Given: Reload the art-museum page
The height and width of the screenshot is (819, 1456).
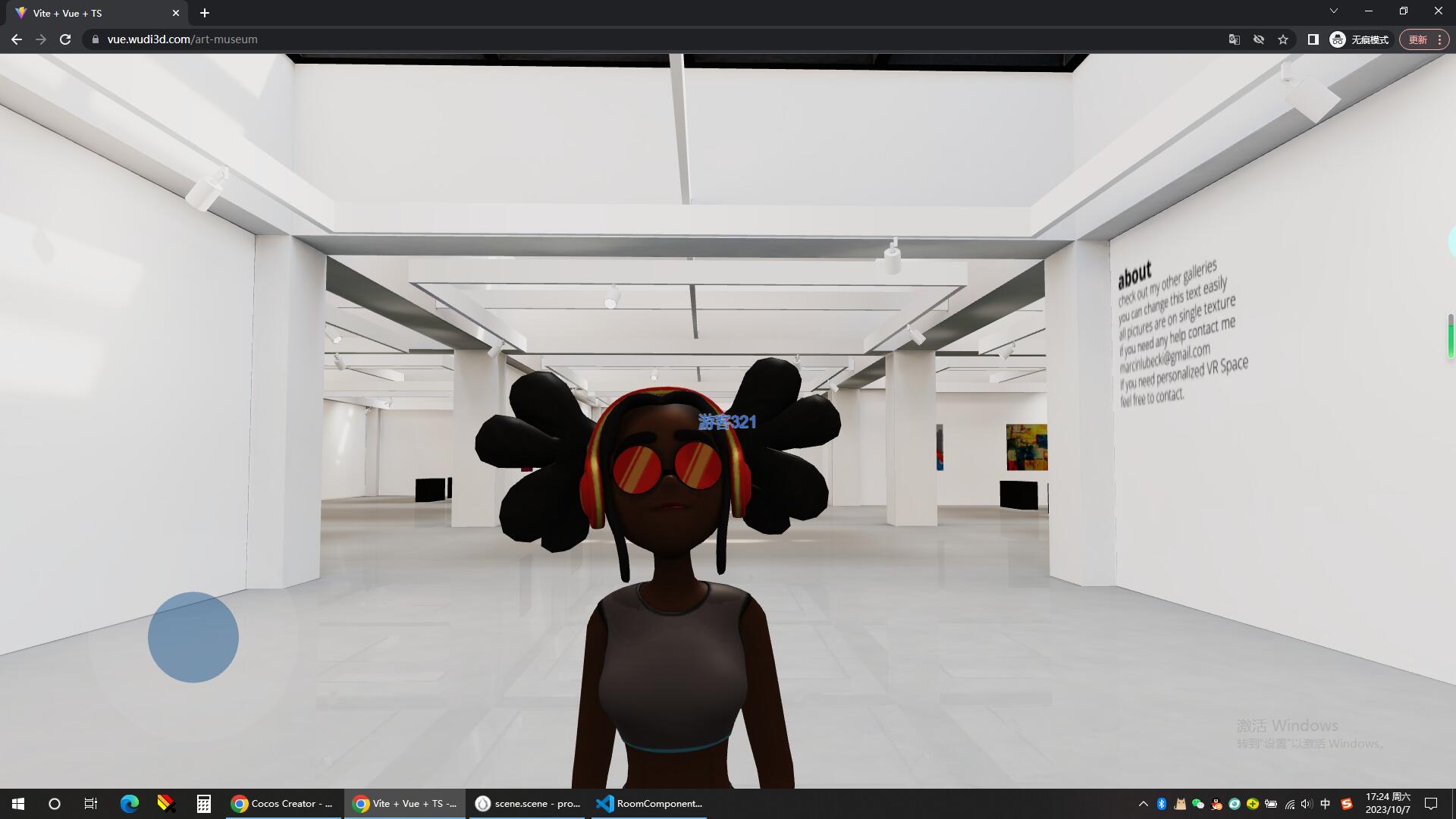Looking at the screenshot, I should tap(65, 39).
